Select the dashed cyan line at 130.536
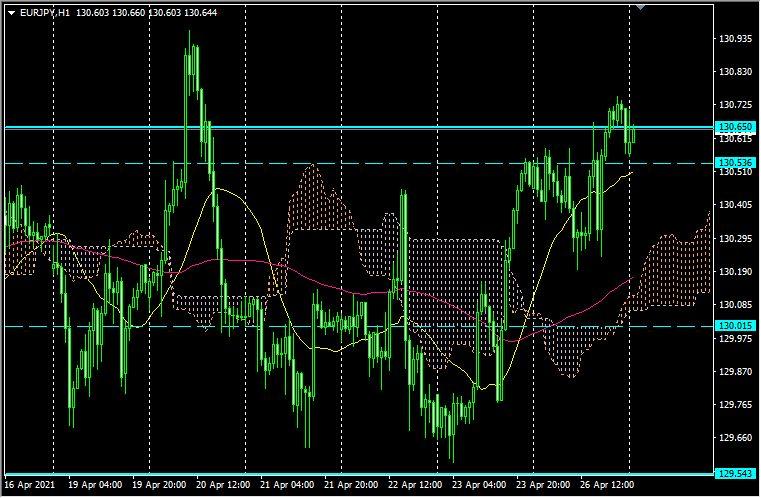The height and width of the screenshot is (498, 761). point(359,164)
